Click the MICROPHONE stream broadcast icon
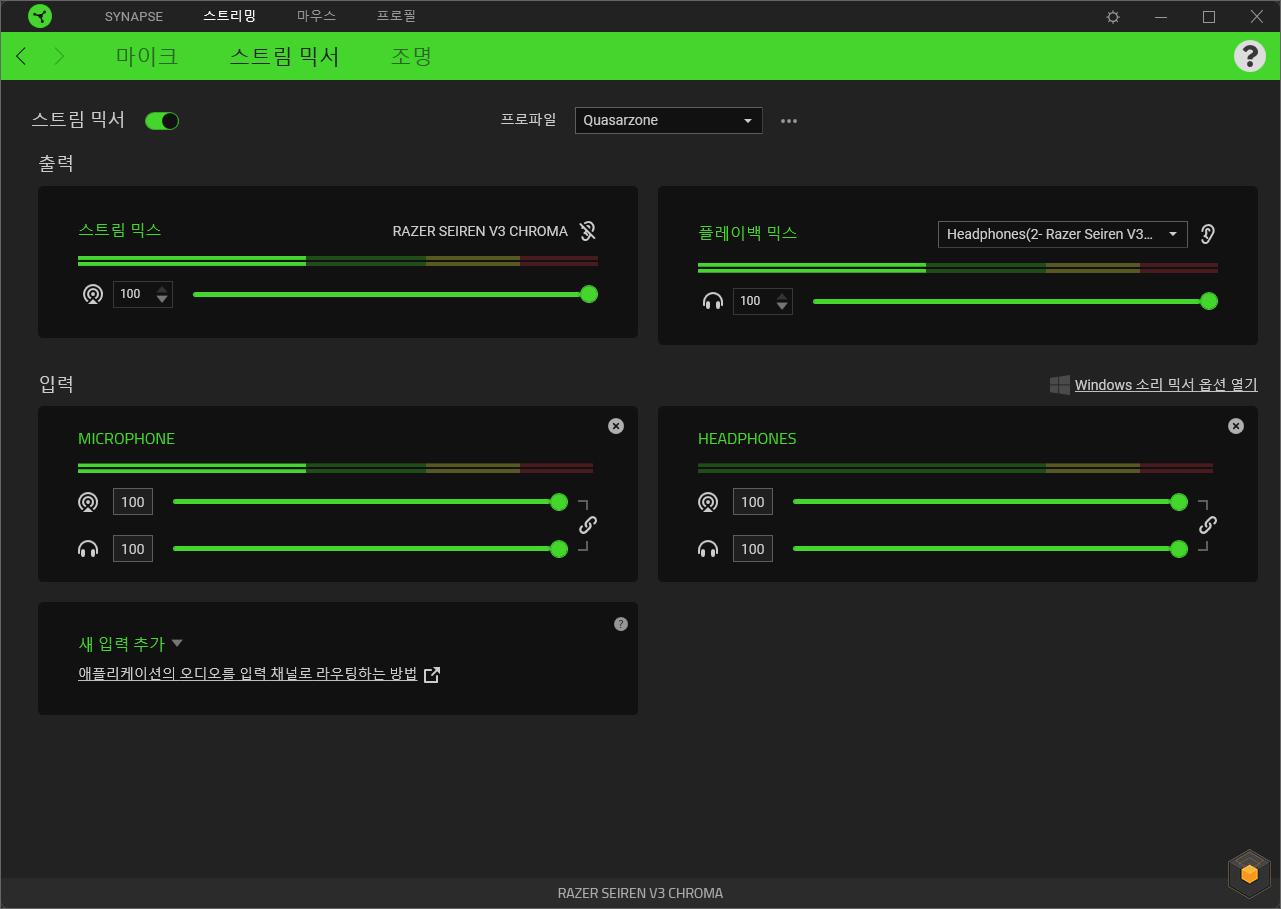This screenshot has width=1281, height=909. (88, 502)
